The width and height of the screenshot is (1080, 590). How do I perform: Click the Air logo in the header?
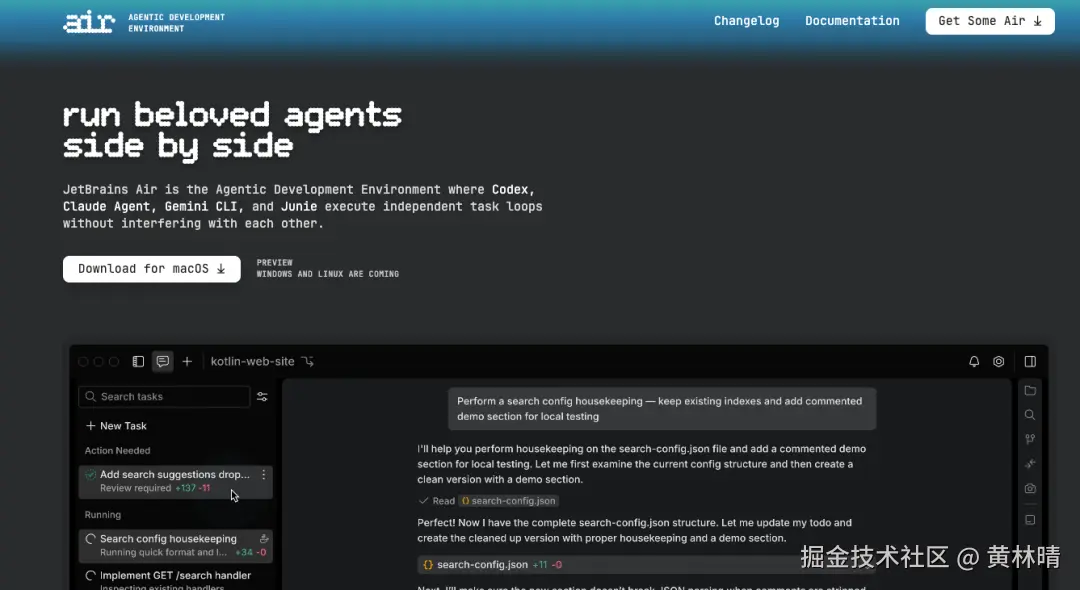[89, 22]
